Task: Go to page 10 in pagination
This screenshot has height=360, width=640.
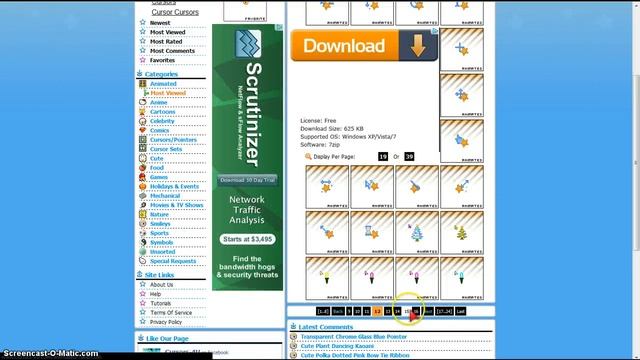Action: point(357,311)
